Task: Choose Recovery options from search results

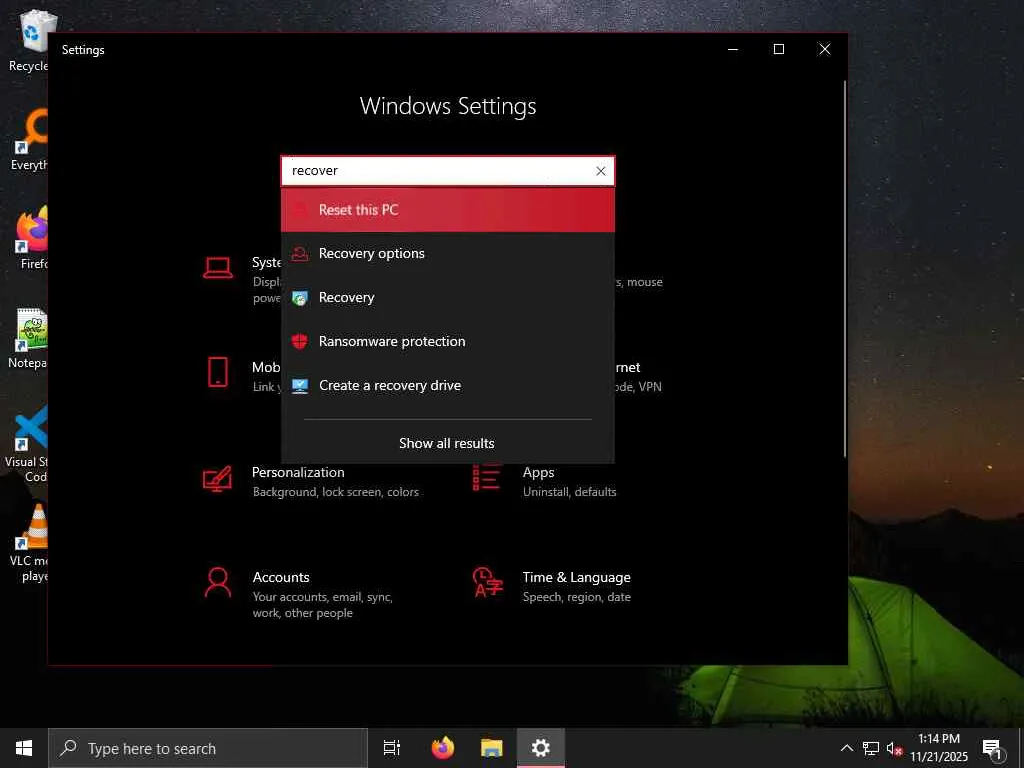Action: point(448,253)
